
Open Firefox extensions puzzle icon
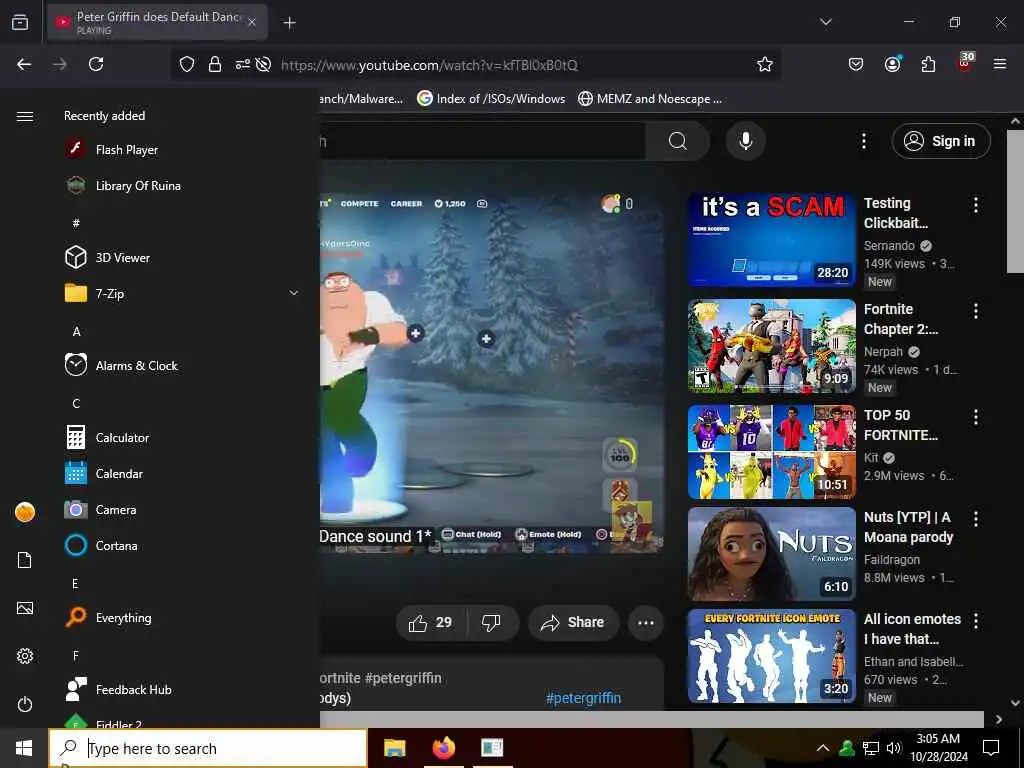coord(928,64)
